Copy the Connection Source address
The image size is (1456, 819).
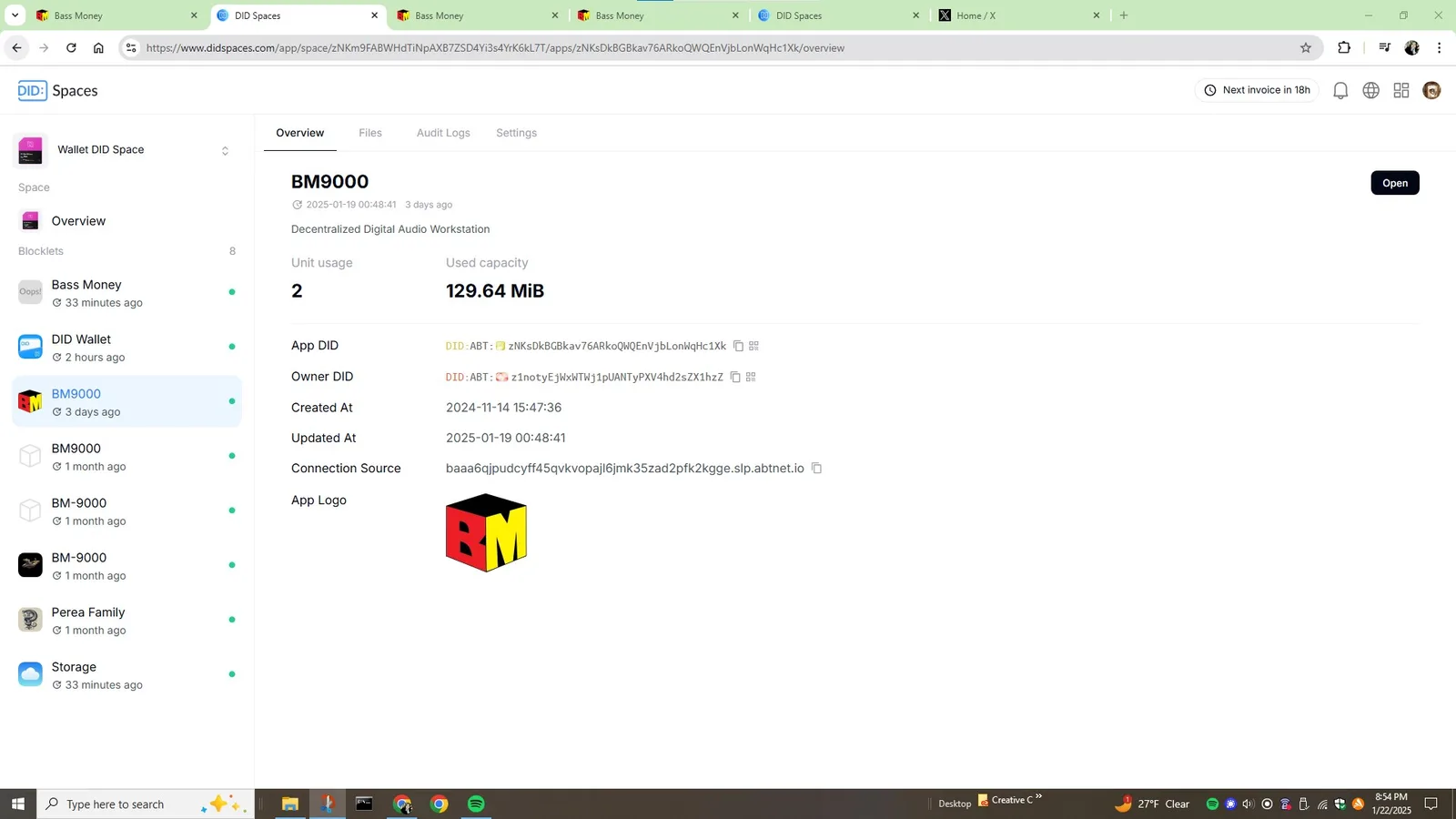pos(816,469)
